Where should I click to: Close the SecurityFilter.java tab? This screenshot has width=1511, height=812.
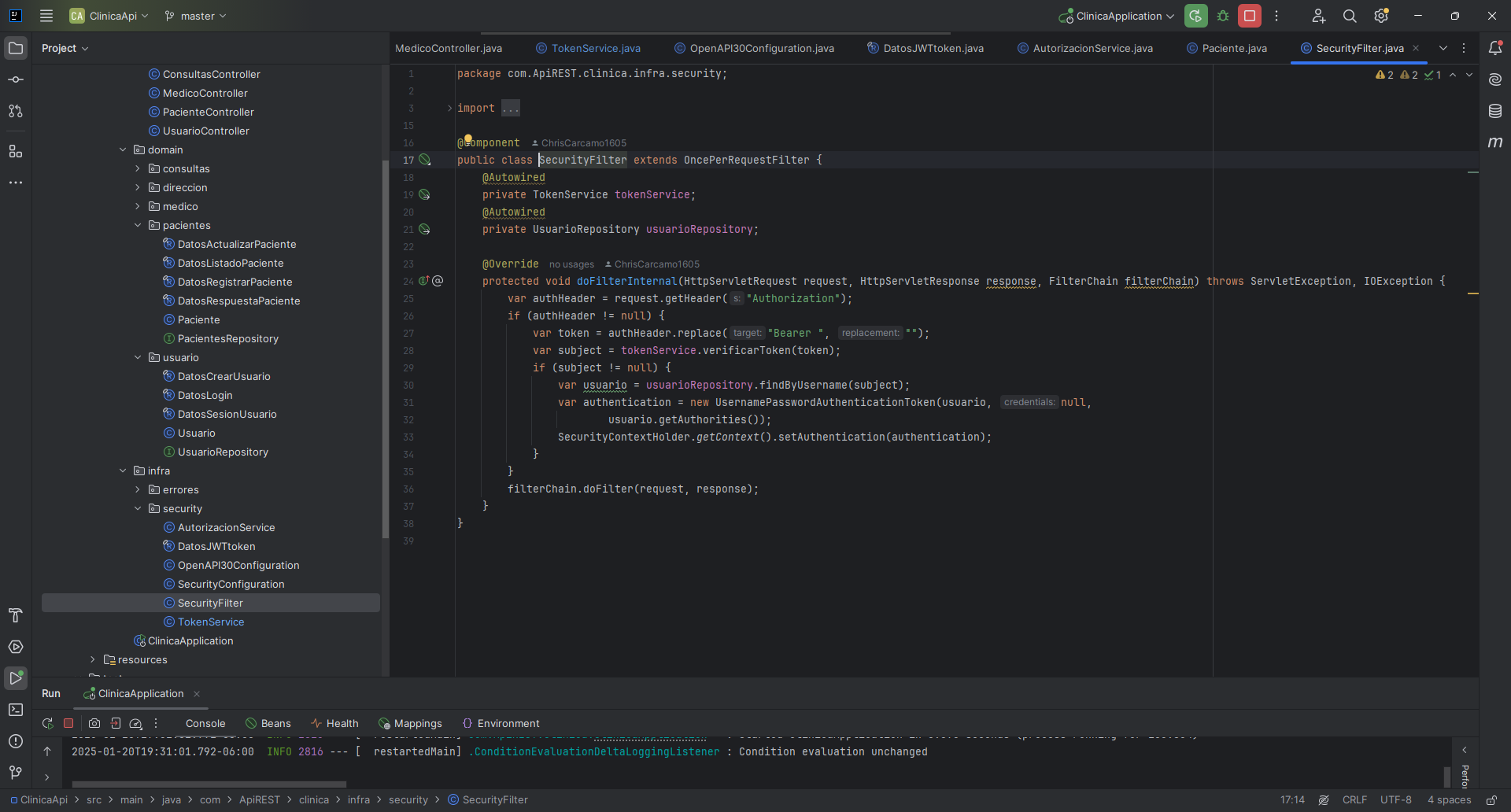(1416, 48)
